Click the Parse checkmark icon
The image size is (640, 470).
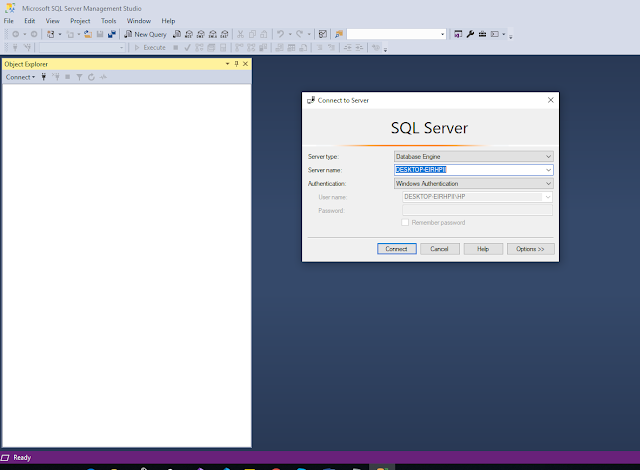187,48
